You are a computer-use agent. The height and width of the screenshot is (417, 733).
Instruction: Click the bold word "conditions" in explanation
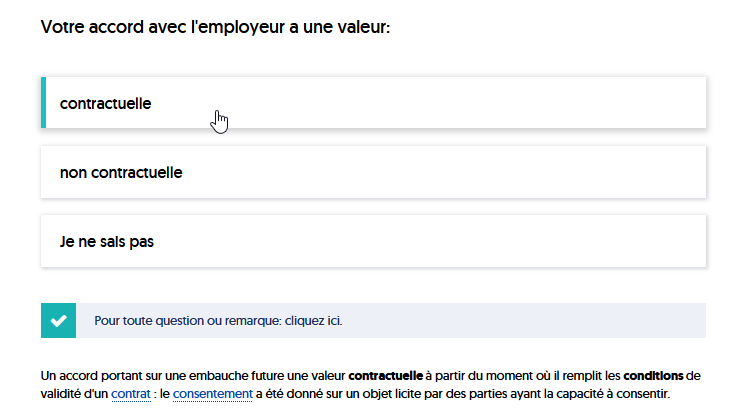click(653, 376)
